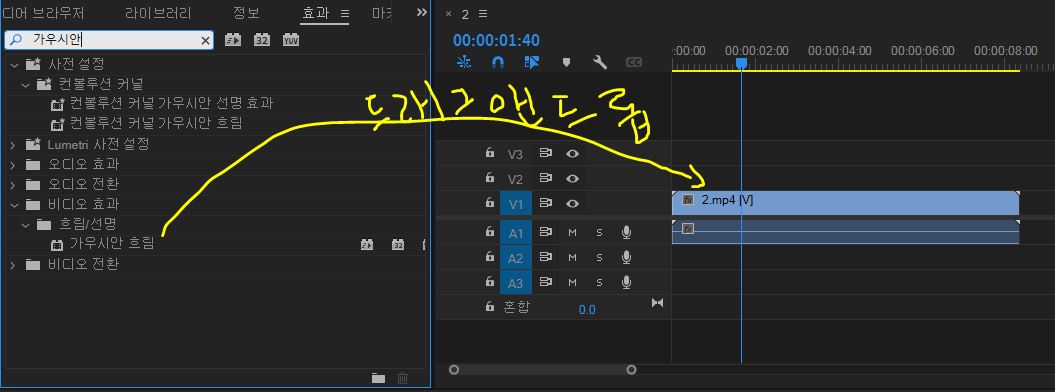Enable voice-over record on A2
This screenshot has width=1055, height=392.
[x=626, y=258]
